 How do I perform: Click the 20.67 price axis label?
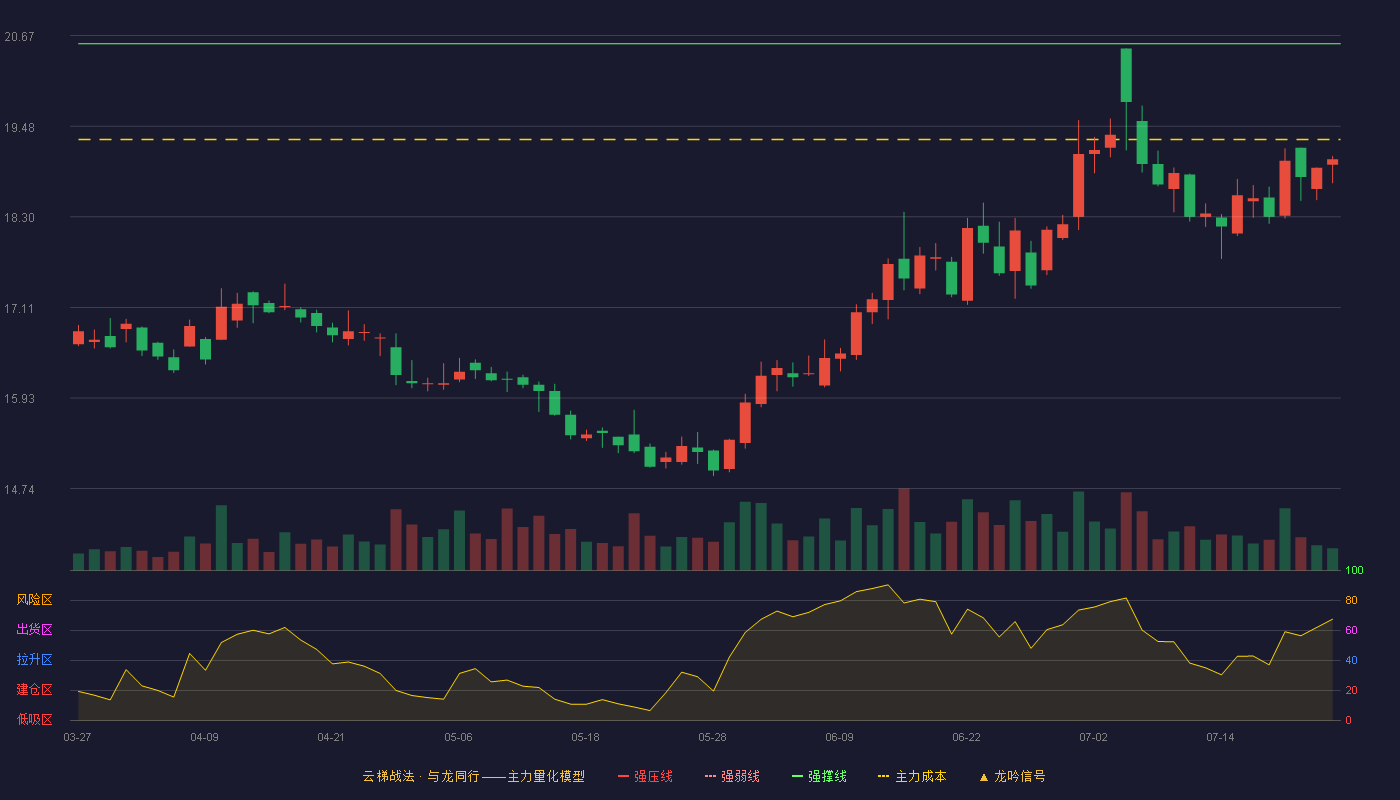click(x=19, y=37)
